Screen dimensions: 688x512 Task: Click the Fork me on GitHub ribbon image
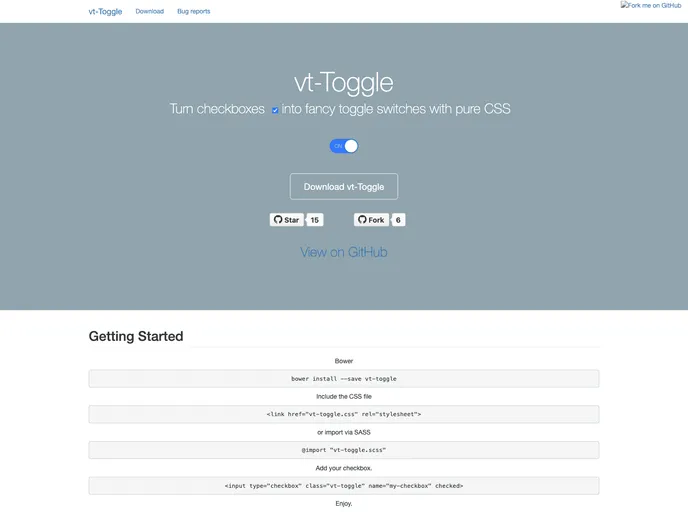point(651,5)
